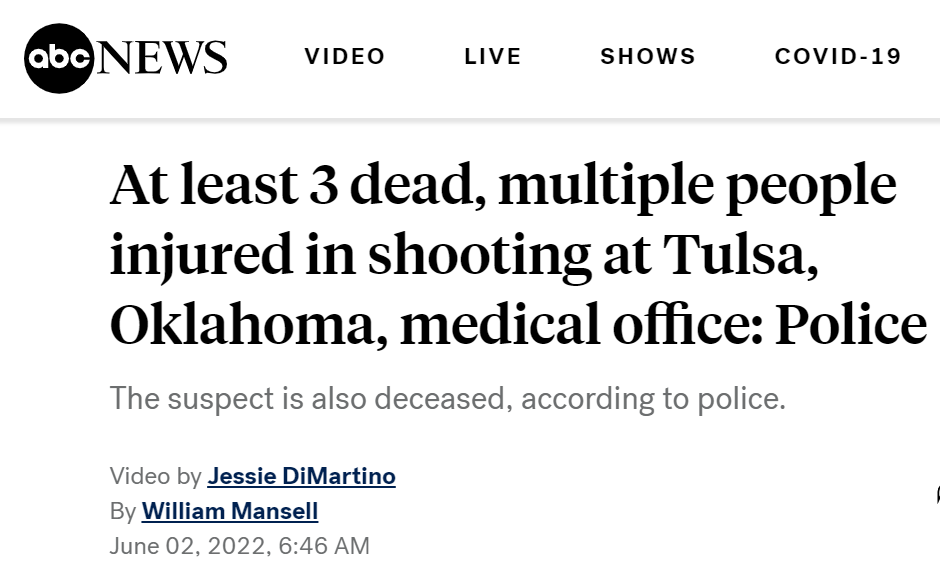Click the June 02, 2022 timestamp

click(x=239, y=546)
